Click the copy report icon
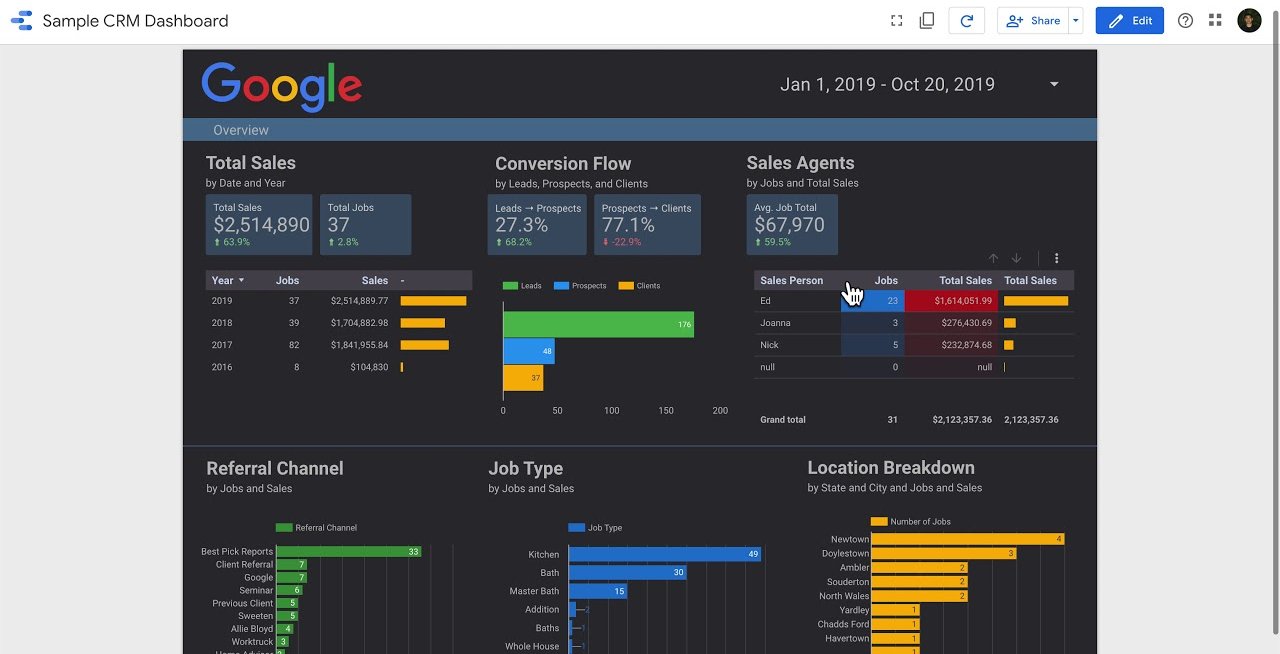The image size is (1280, 654). coord(927,21)
